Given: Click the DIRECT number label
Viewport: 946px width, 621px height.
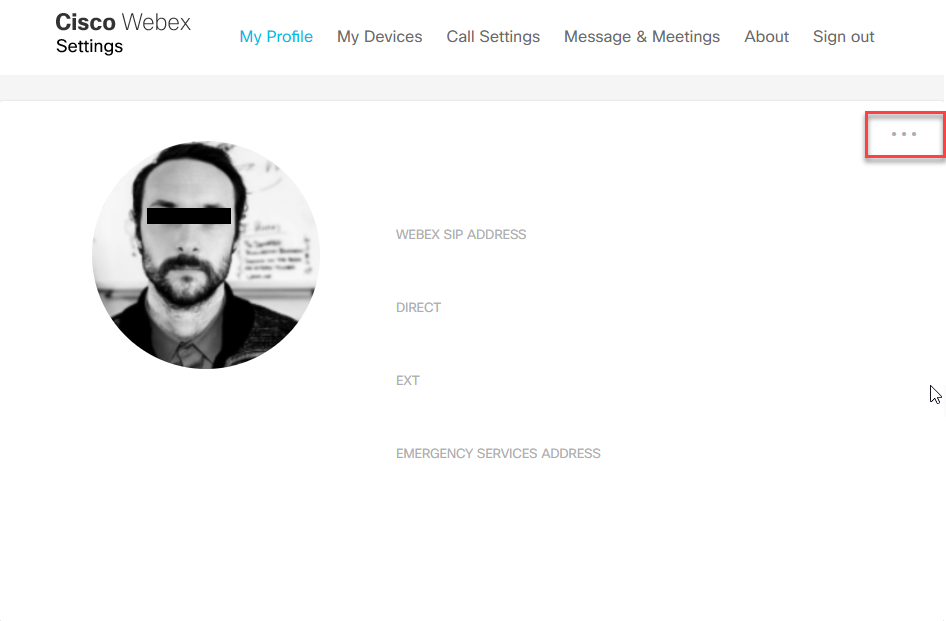Looking at the screenshot, I should pyautogui.click(x=418, y=308).
